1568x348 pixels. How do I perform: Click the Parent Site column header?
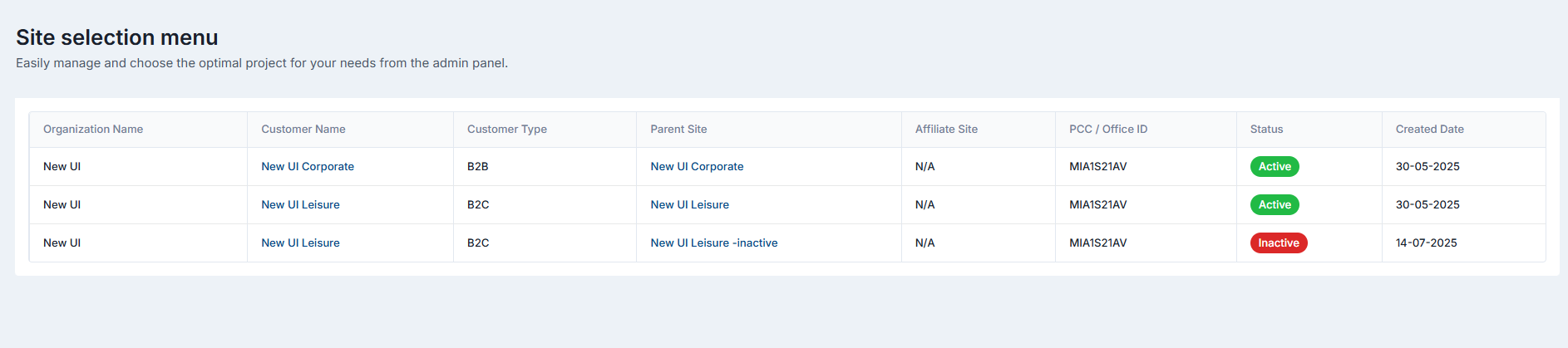678,130
